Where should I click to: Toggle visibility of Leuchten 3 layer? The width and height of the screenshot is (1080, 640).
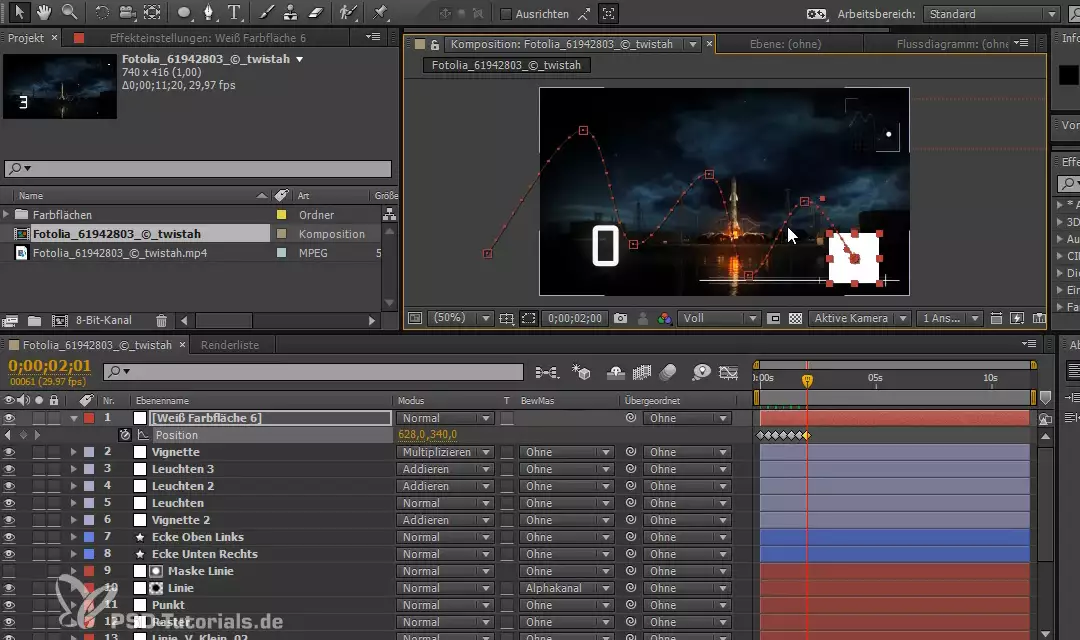10,469
